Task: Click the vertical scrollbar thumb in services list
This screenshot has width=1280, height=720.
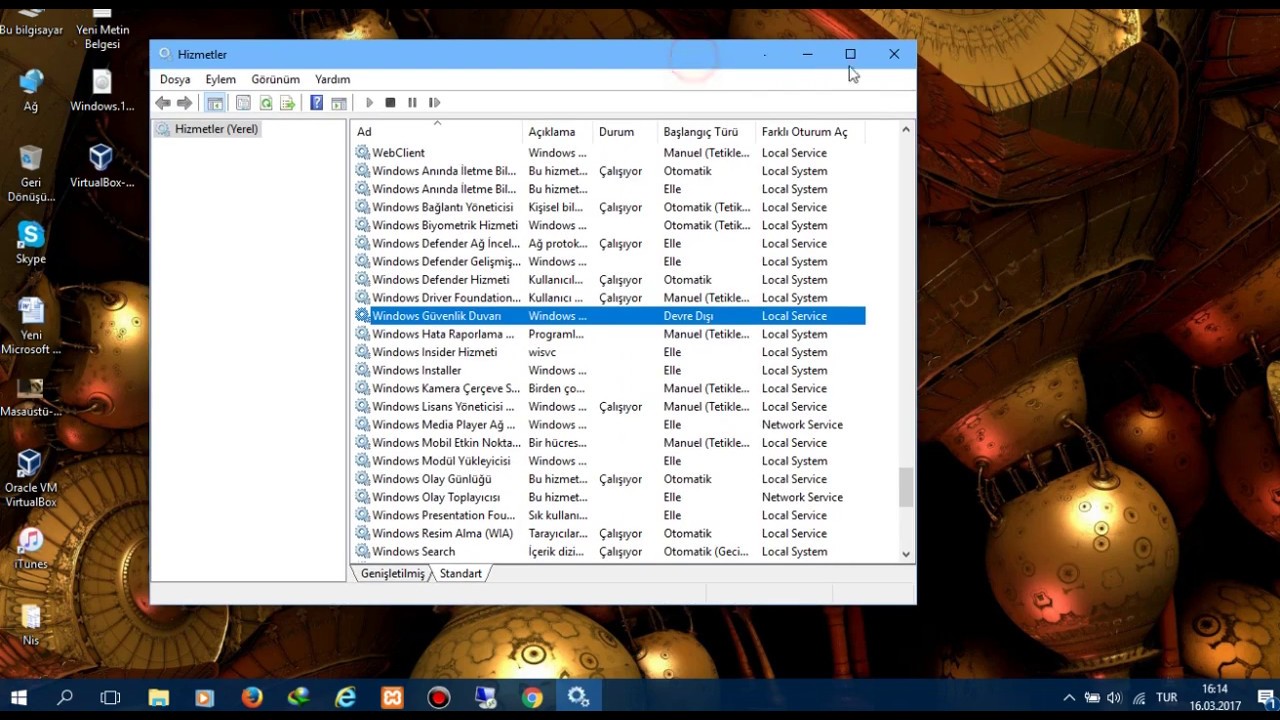Action: coord(906,488)
